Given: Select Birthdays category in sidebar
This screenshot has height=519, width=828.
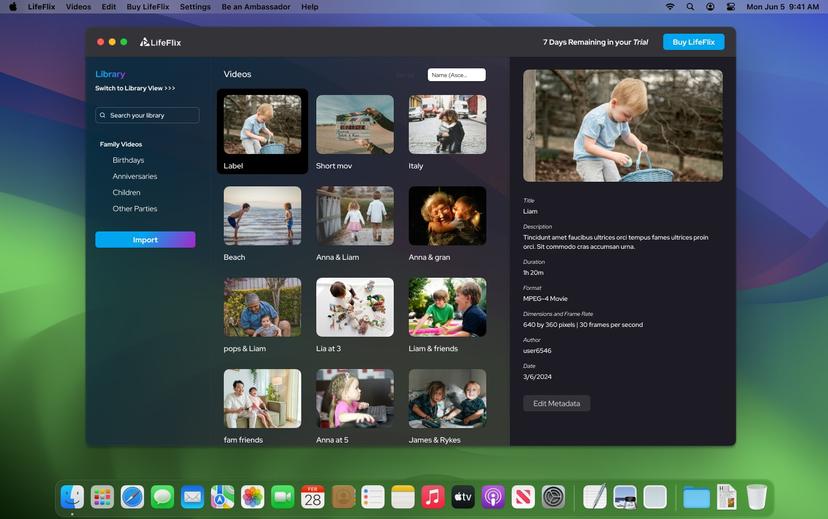Looking at the screenshot, I should click(128, 160).
